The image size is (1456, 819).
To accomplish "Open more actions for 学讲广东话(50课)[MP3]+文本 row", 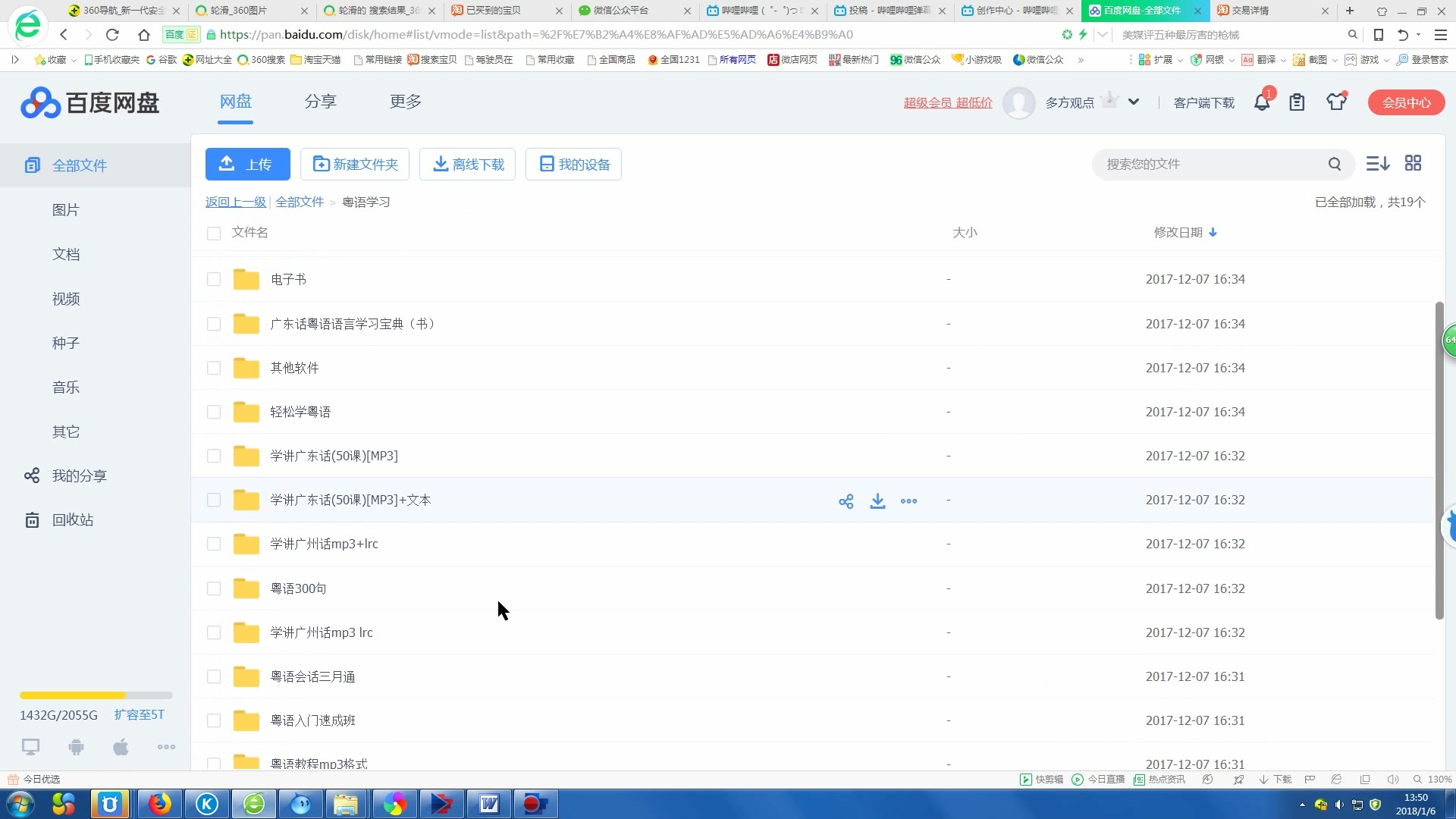I will (x=908, y=501).
